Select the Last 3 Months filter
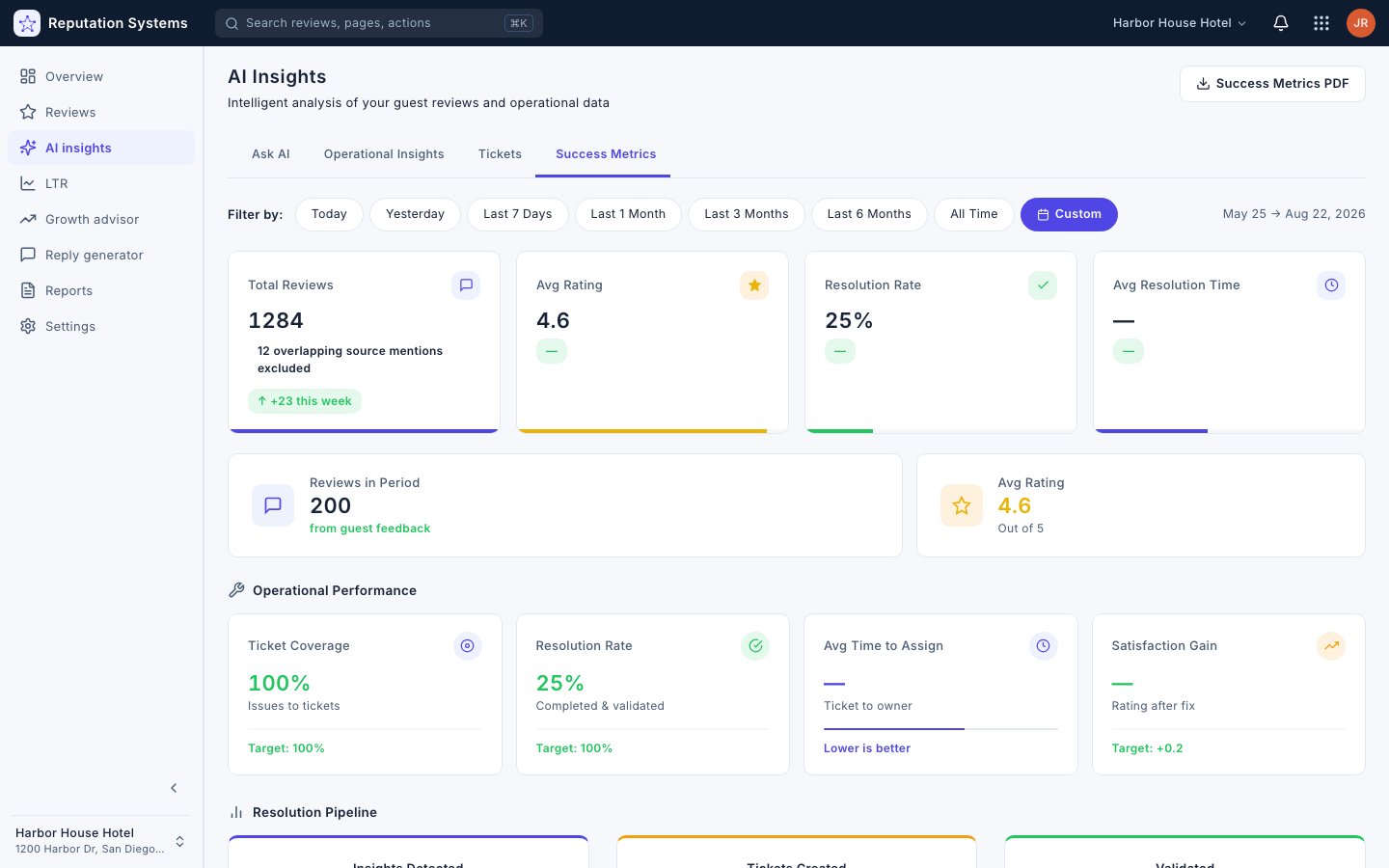The image size is (1389, 868). tap(747, 214)
